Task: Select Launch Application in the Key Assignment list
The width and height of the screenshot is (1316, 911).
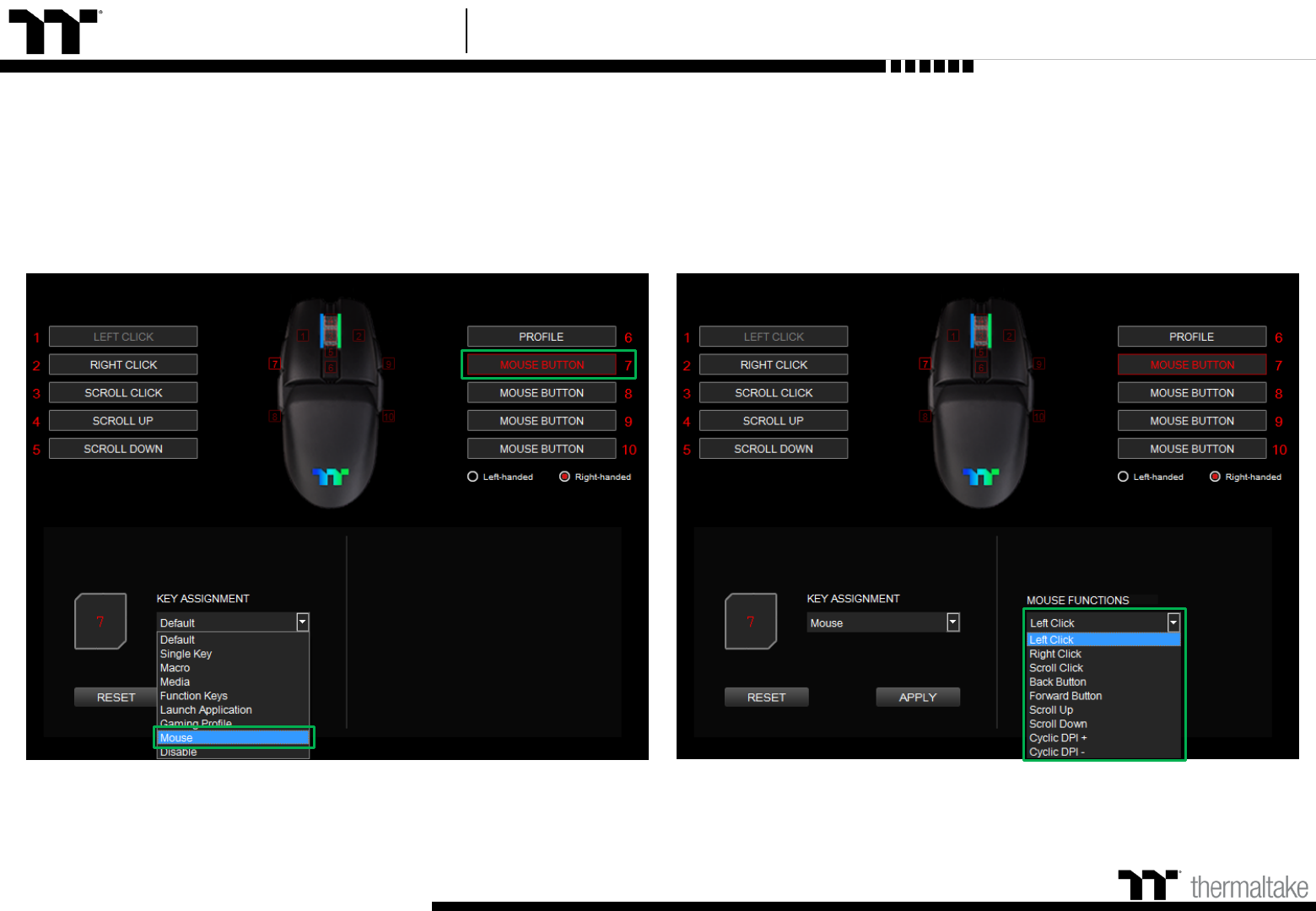Action: (x=206, y=710)
